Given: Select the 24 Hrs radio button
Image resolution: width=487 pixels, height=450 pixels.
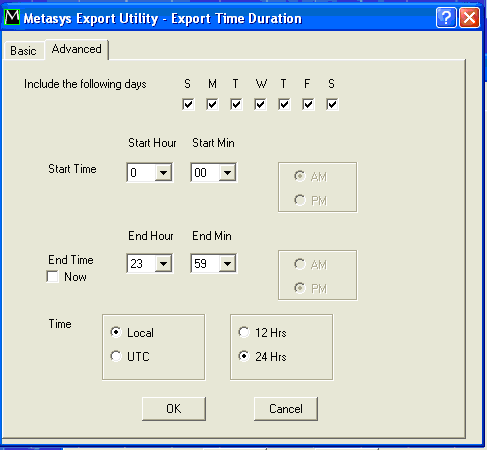Looking at the screenshot, I should tap(244, 356).
